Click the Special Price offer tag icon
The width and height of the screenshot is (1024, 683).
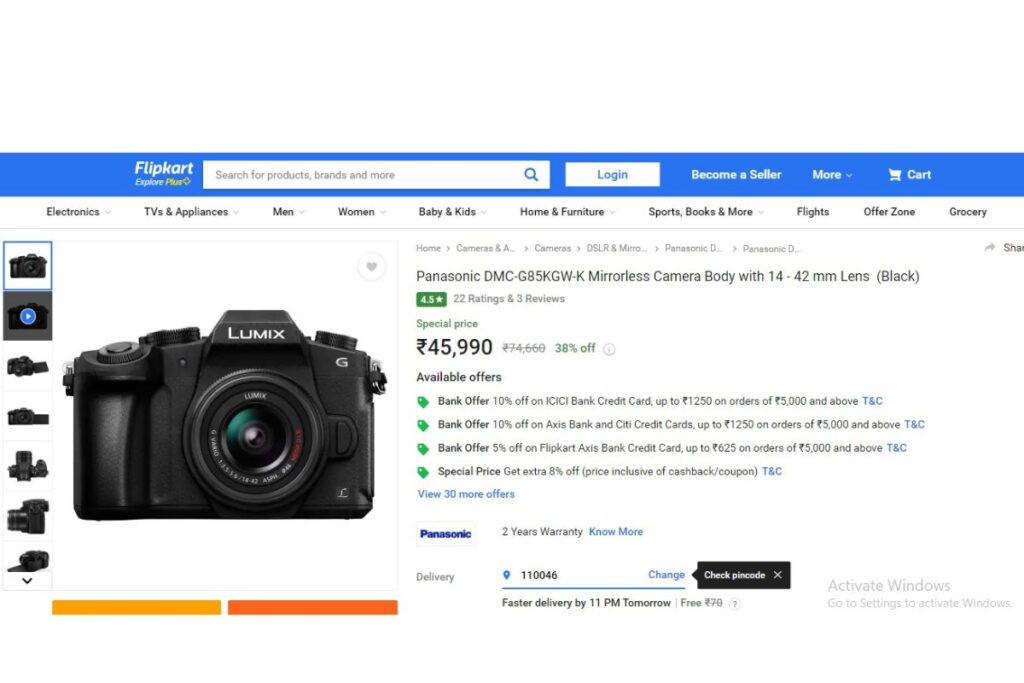pyautogui.click(x=423, y=472)
